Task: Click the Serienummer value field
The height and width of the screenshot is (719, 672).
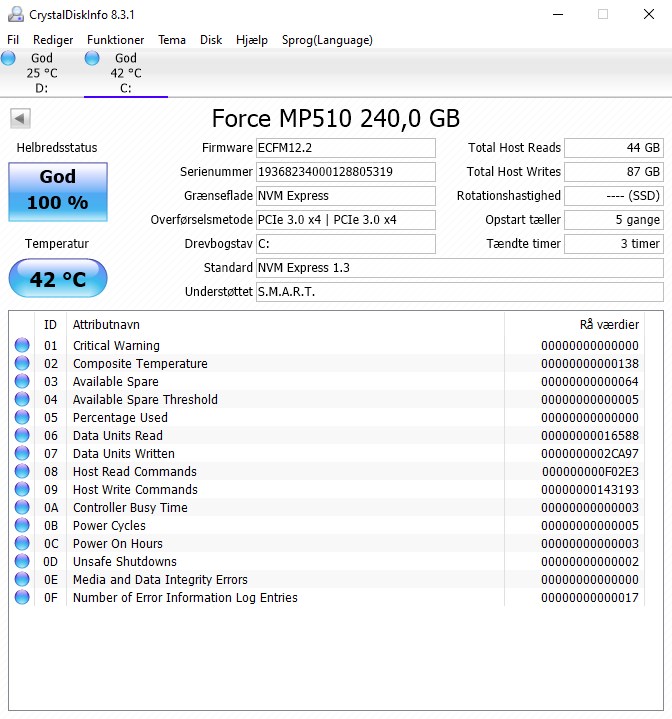Action: pos(345,172)
